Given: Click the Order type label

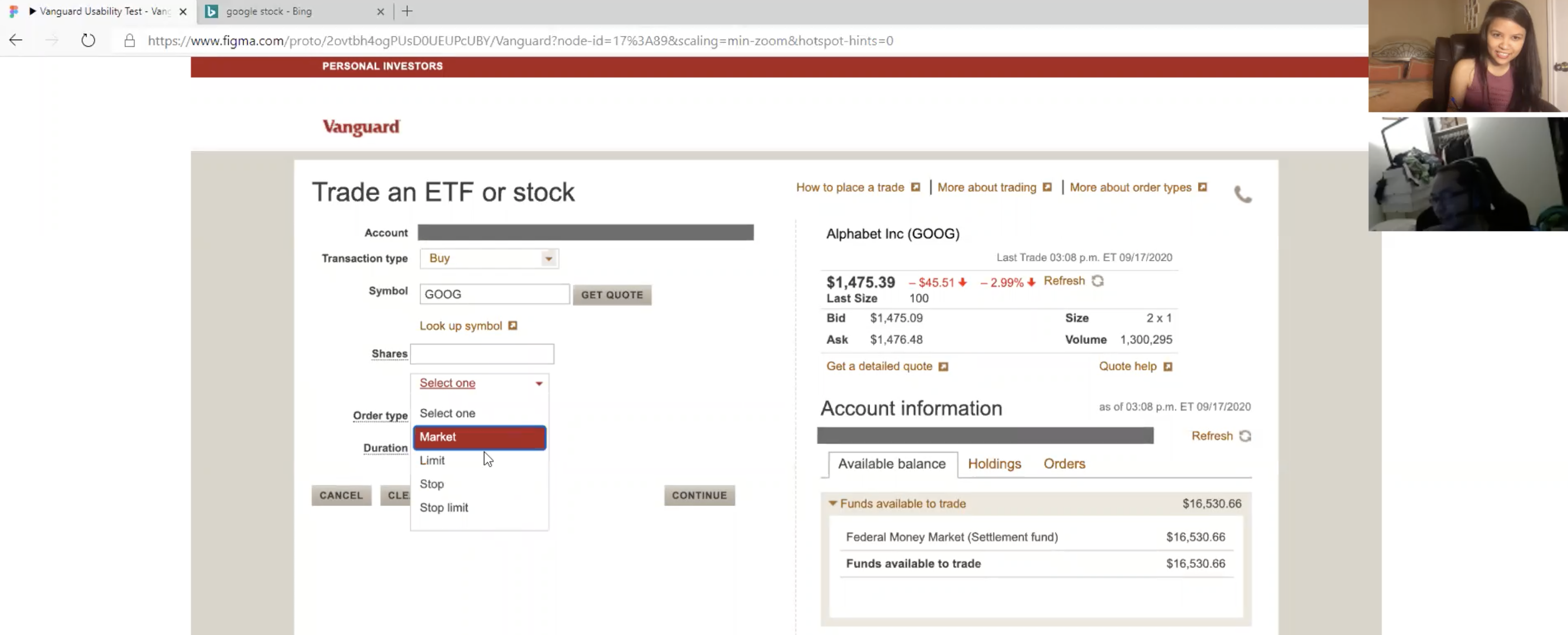Looking at the screenshot, I should (380, 416).
